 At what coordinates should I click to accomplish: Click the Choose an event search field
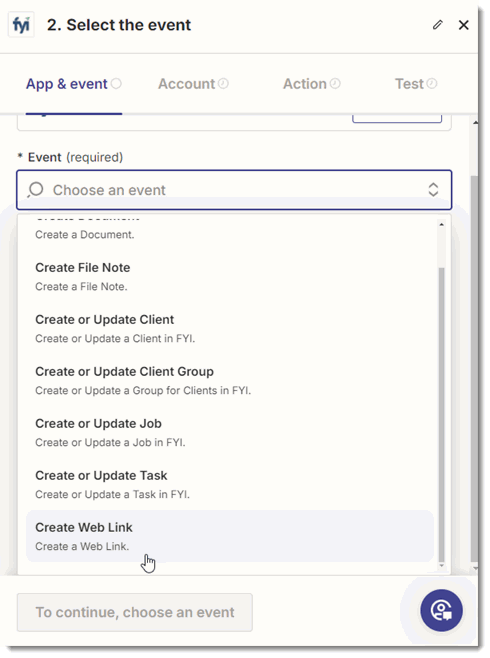[x=234, y=190]
